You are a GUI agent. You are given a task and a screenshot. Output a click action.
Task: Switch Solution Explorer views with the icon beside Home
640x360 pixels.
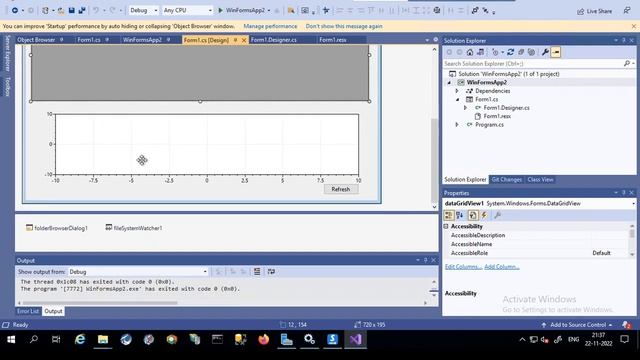(x=480, y=52)
